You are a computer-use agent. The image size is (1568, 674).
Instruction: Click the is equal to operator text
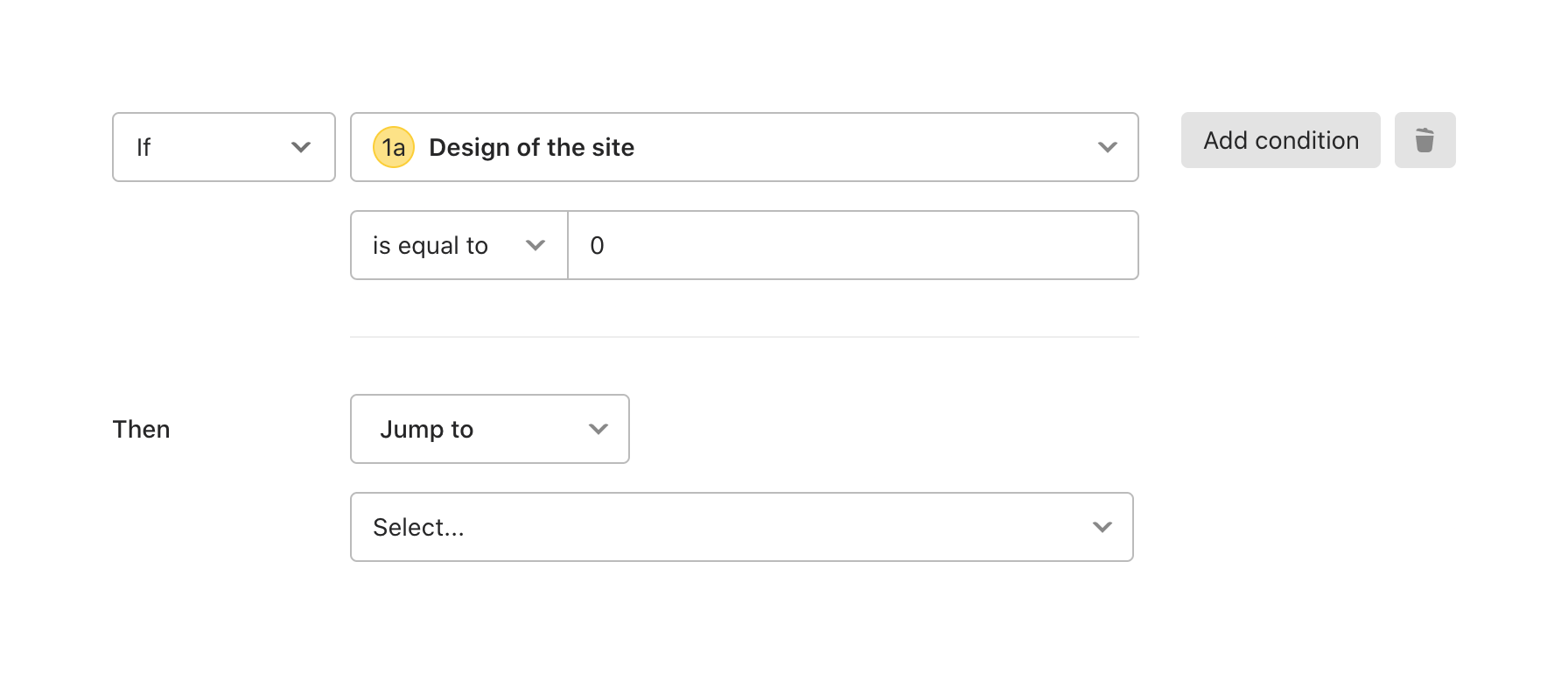point(430,245)
